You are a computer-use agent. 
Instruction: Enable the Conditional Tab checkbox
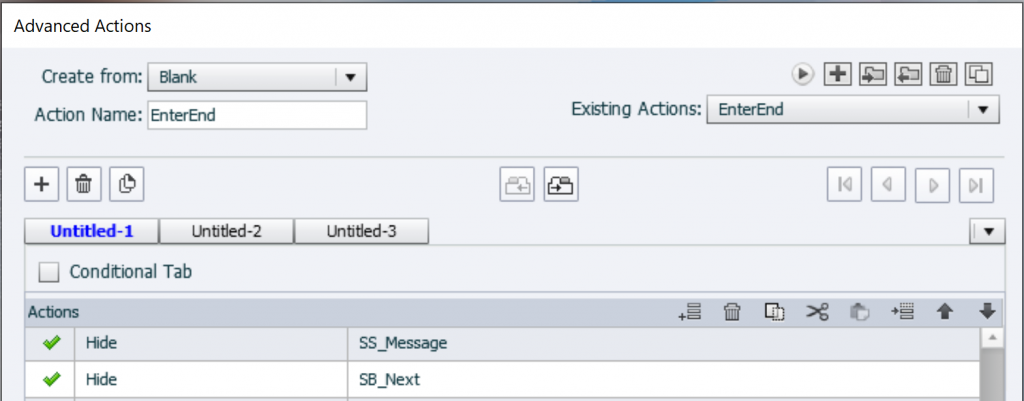(50, 272)
